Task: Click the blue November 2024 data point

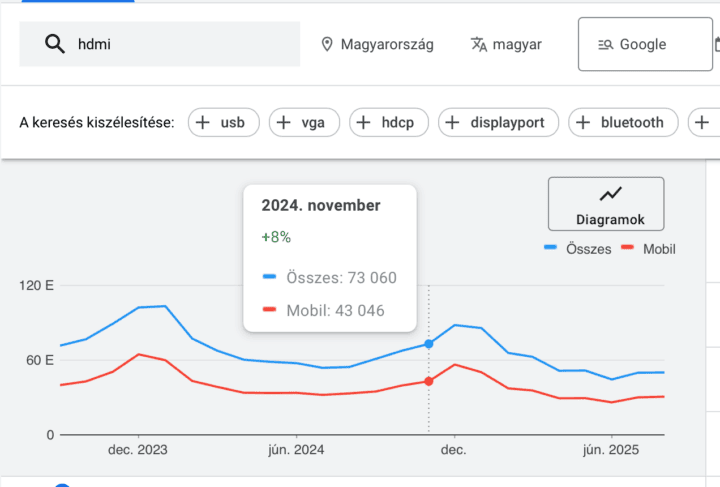Action: coord(429,344)
